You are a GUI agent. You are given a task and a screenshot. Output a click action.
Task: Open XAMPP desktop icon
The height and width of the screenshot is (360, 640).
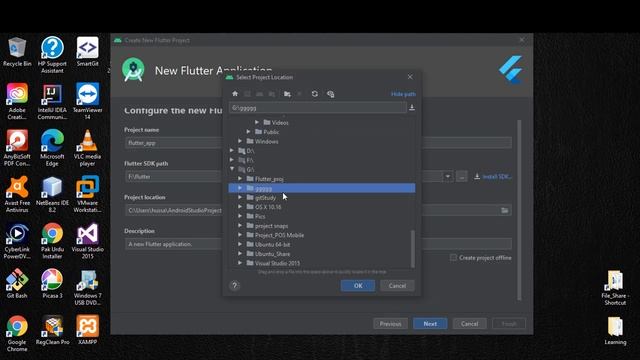[x=87, y=330]
